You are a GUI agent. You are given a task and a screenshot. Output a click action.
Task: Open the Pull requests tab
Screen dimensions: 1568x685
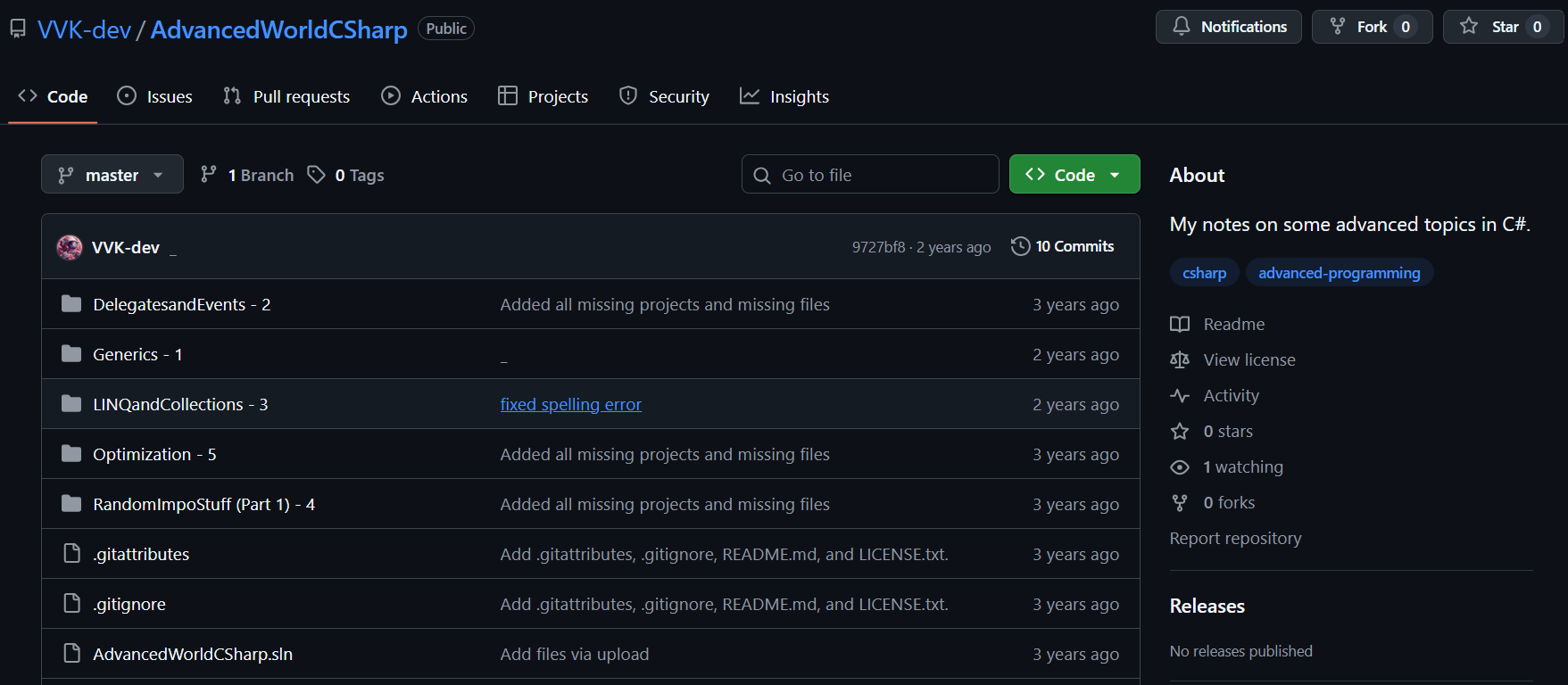point(286,96)
